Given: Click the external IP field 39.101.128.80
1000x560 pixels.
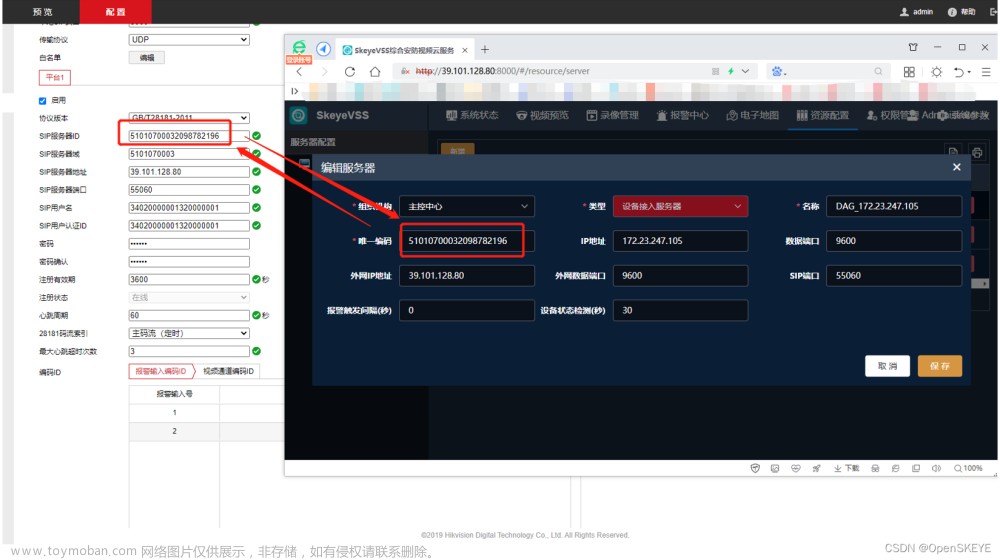Looking at the screenshot, I should 467,276.
